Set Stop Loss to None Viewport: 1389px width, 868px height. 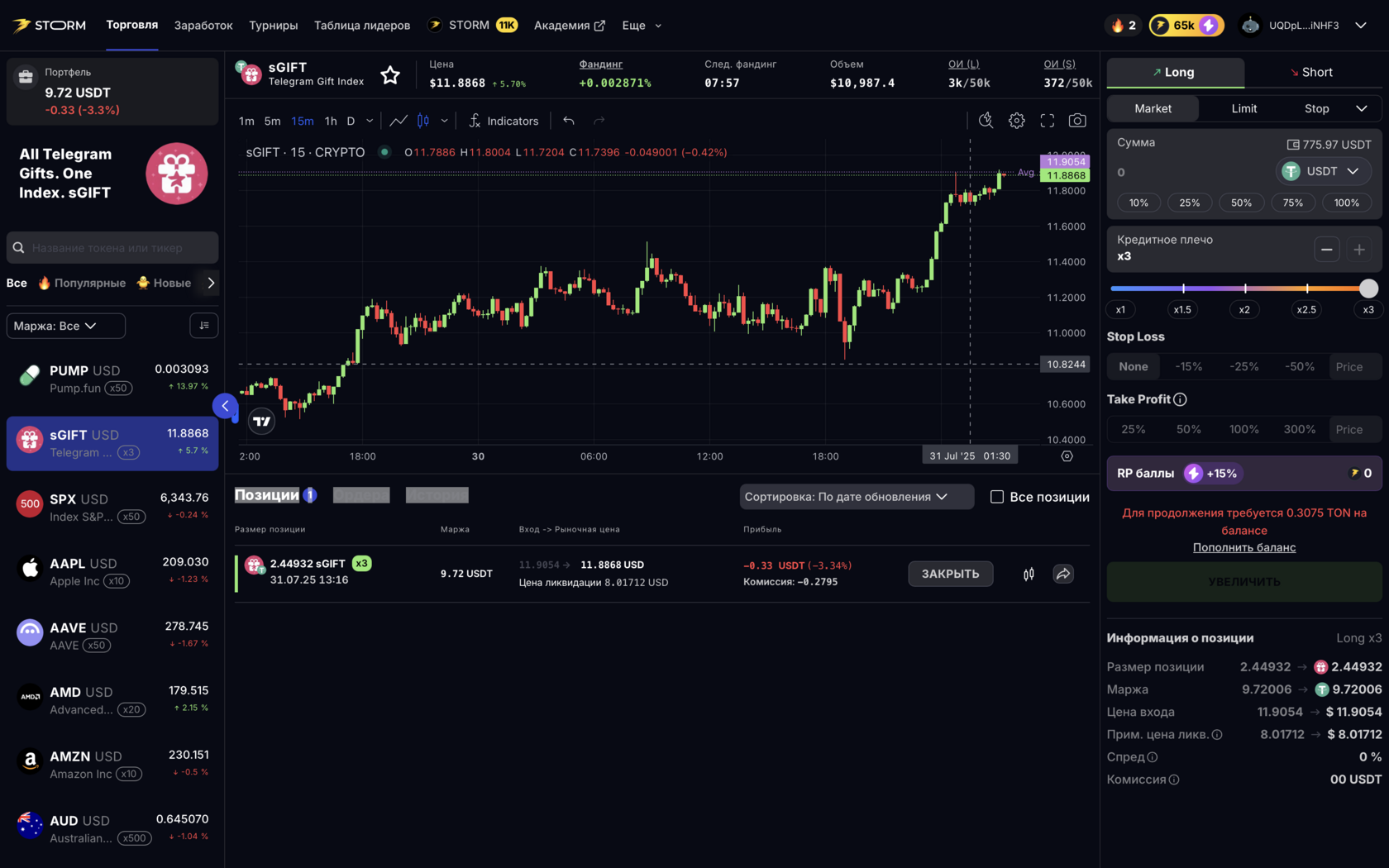[1134, 366]
